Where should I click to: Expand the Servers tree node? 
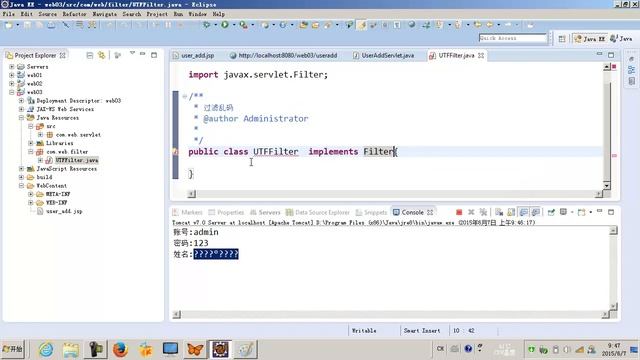click(x=12, y=67)
